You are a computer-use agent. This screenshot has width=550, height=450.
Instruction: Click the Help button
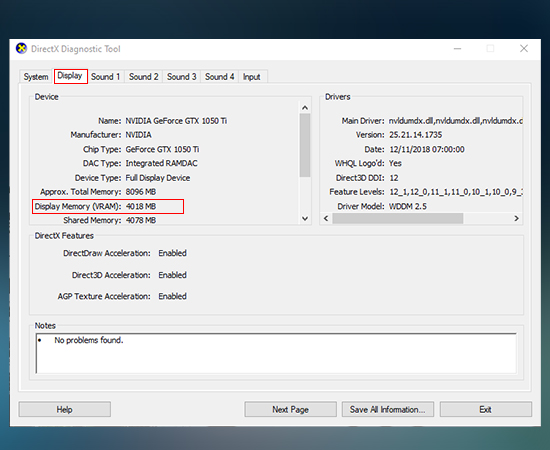click(65, 409)
